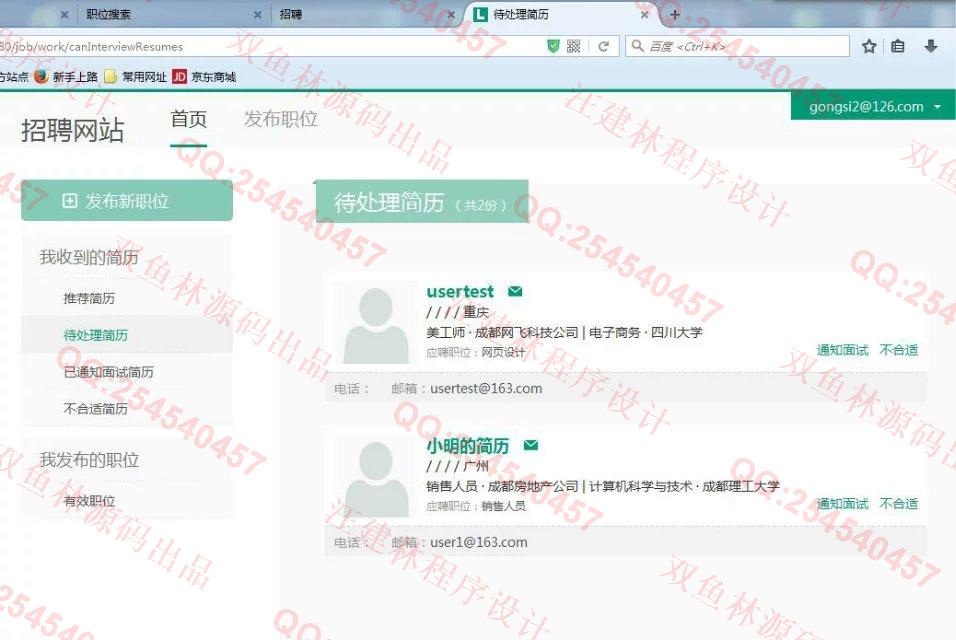Open the usertest resume title link
The height and width of the screenshot is (640, 956).
click(460, 291)
